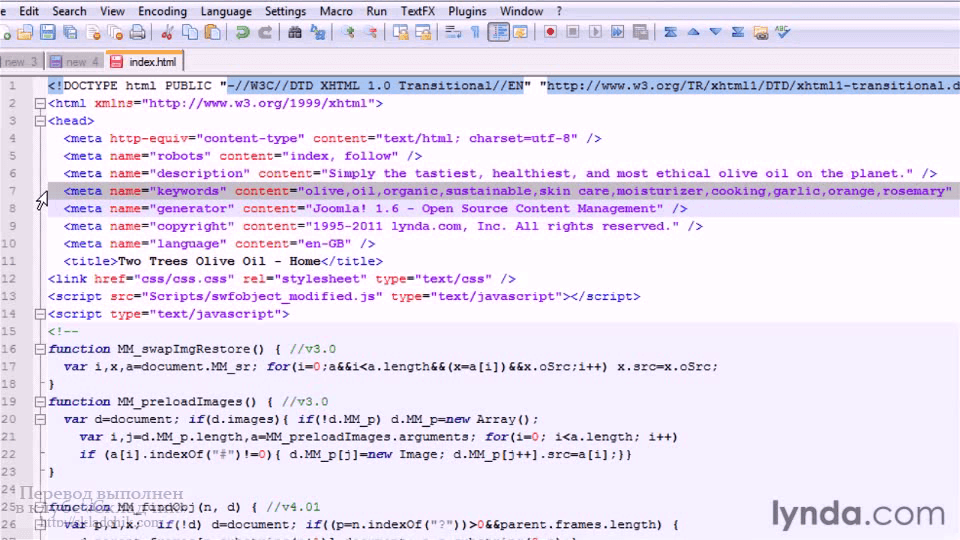Screen dimensions: 960x540
Task: Paste from clipboard using toolbar icon
Action: (212, 32)
